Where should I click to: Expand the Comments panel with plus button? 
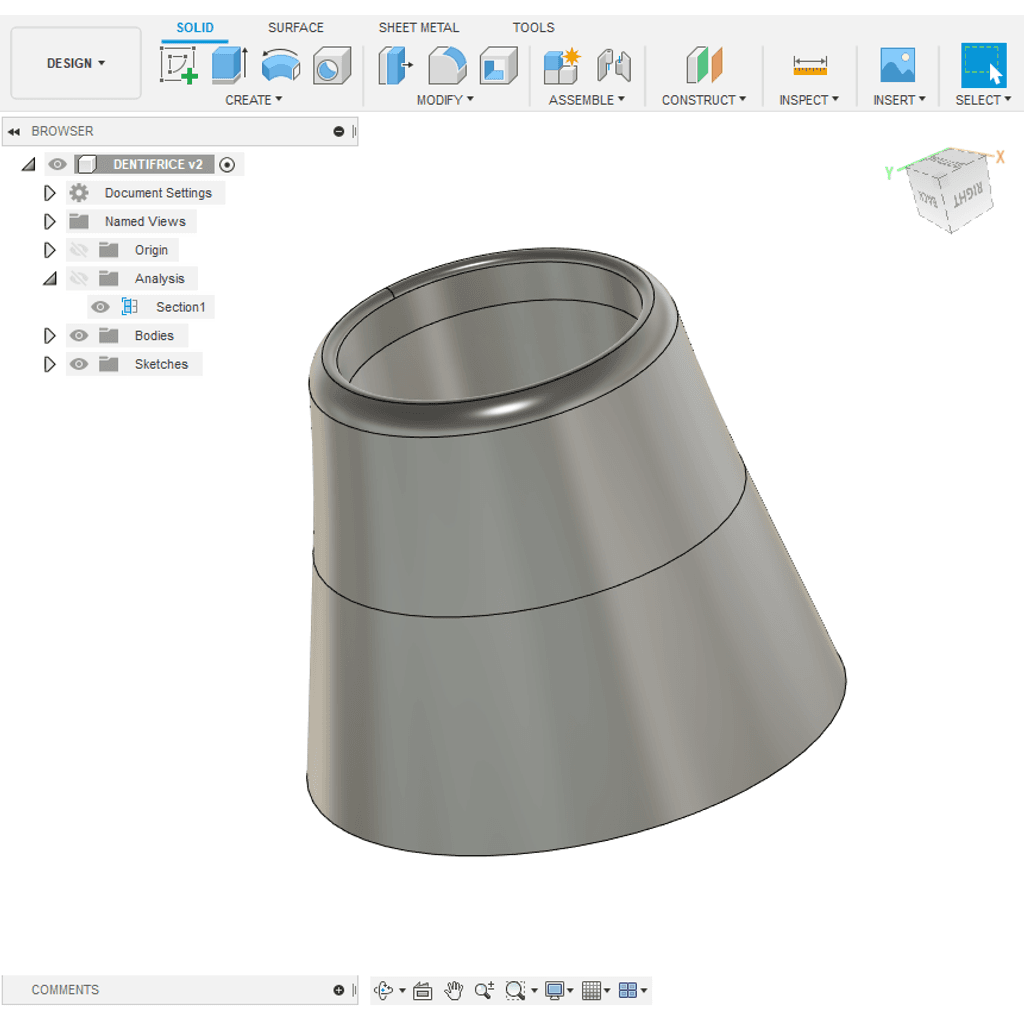click(338, 990)
